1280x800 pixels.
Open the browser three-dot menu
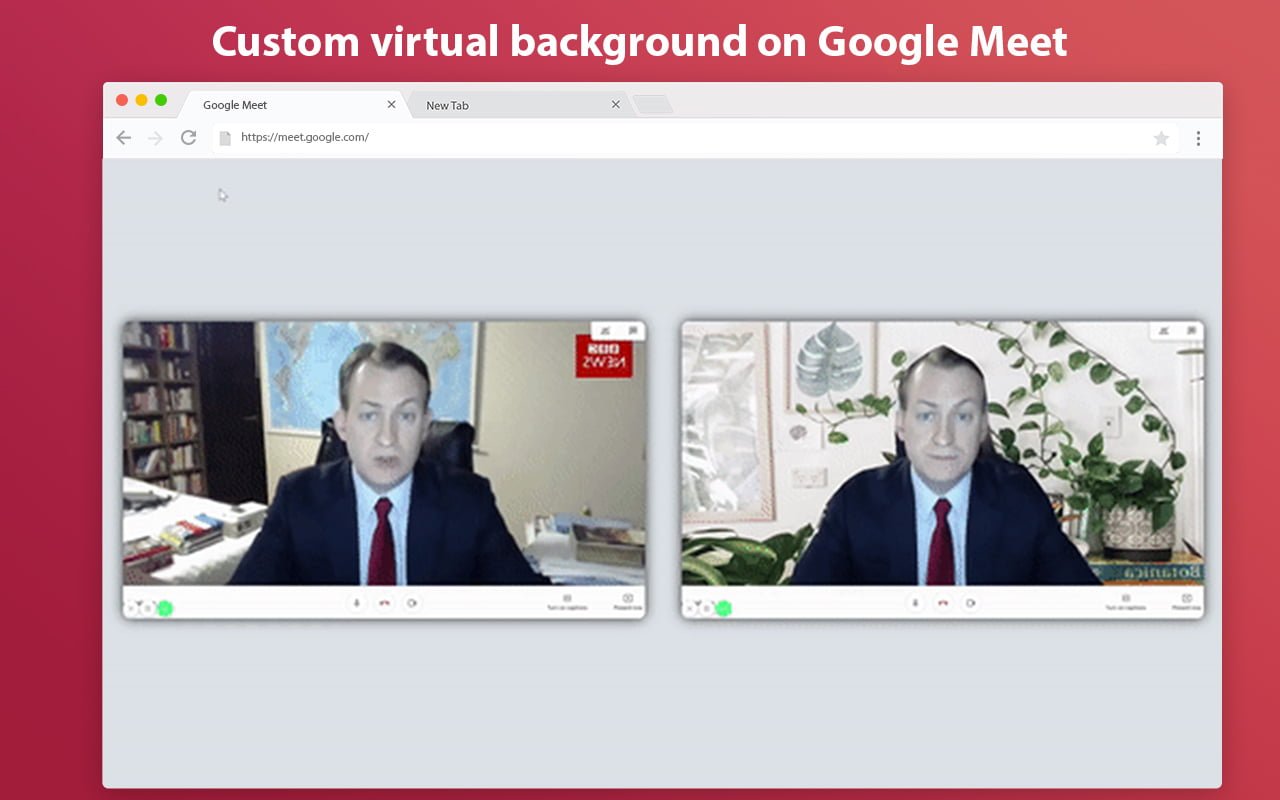pos(1198,139)
